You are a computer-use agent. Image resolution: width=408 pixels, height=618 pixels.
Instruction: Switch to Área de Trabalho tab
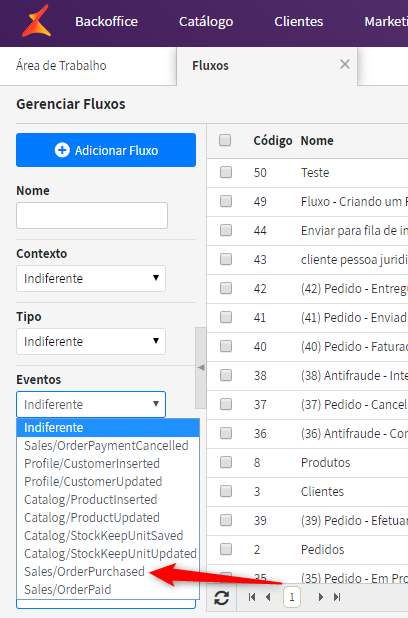(61, 65)
